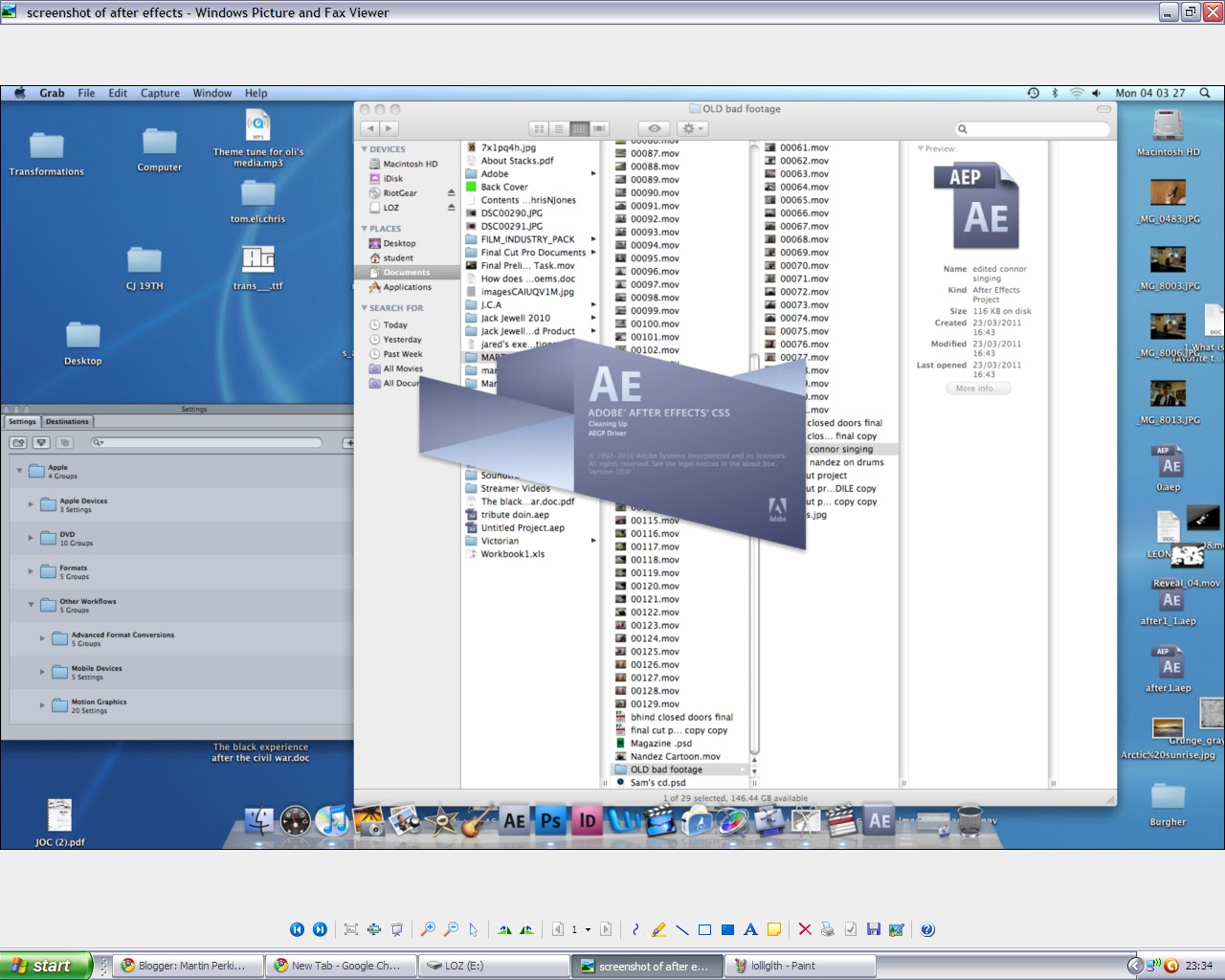
Task: Select the freehand annotation tool
Action: (635, 929)
